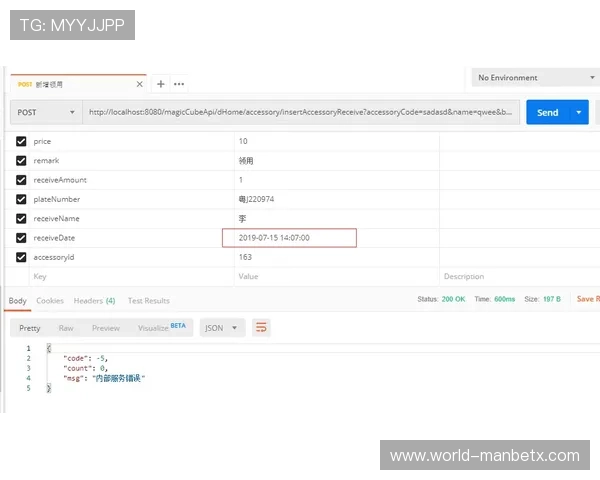Expand the Send button arrow options
This screenshot has width=600, height=480.
(x=578, y=113)
